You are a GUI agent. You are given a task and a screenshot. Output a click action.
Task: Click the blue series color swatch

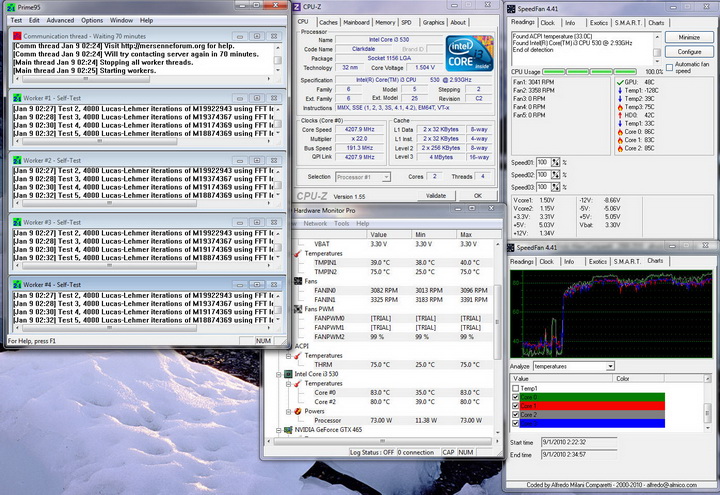click(x=592, y=423)
